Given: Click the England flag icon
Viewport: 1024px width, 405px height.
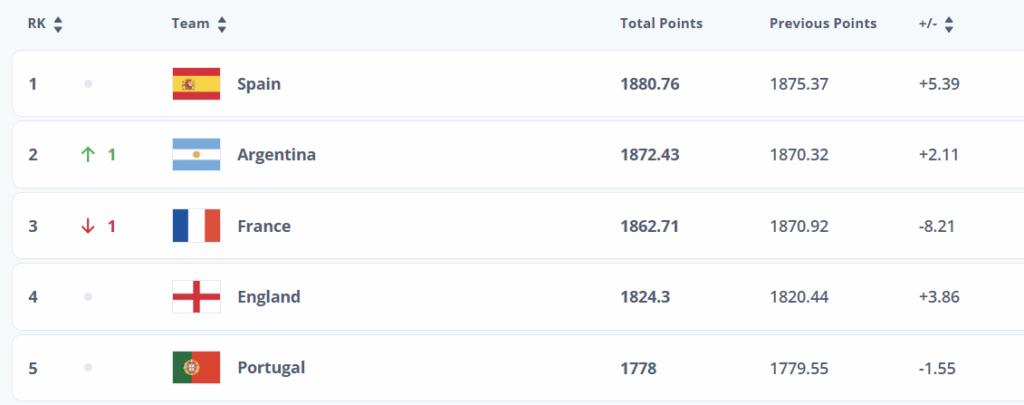Looking at the screenshot, I should click(196, 297).
